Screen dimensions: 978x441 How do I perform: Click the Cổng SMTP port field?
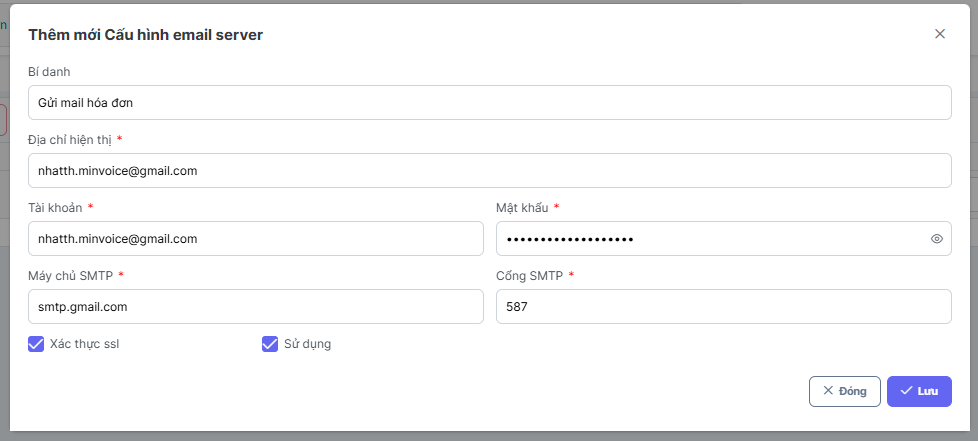pos(723,307)
